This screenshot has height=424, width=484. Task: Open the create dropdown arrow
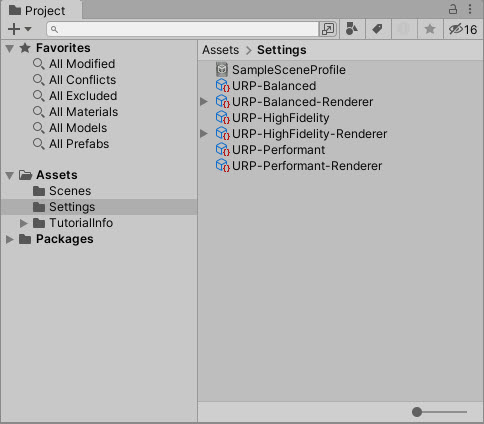pyautogui.click(x=28, y=29)
